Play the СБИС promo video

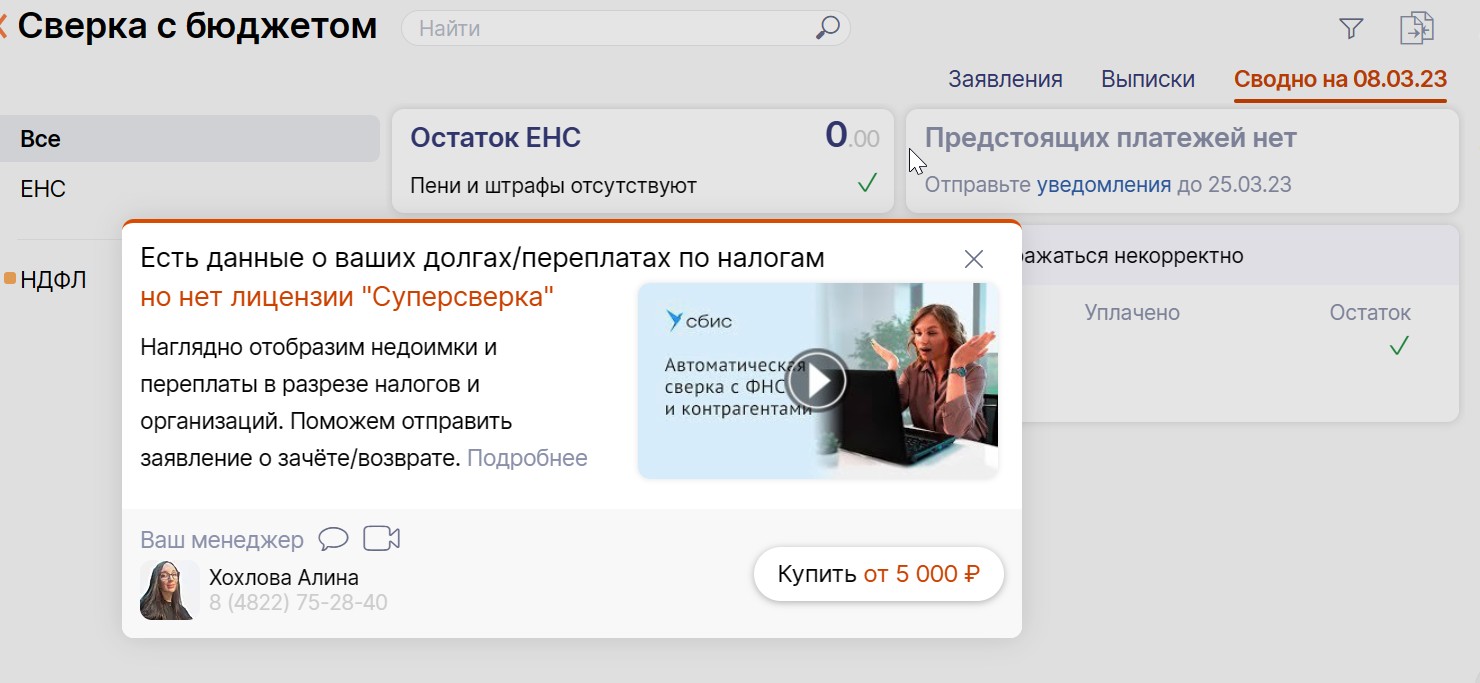tap(816, 381)
